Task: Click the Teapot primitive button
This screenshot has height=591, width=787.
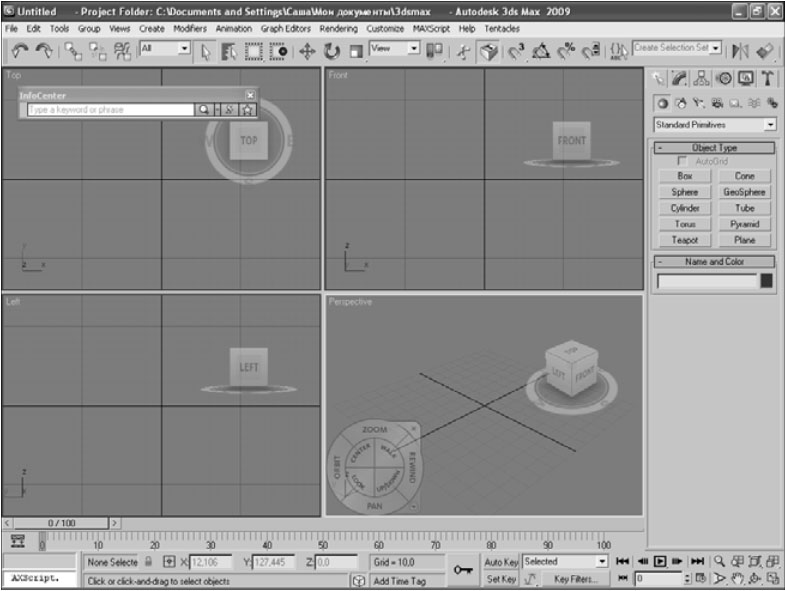Action: pyautogui.click(x=685, y=240)
